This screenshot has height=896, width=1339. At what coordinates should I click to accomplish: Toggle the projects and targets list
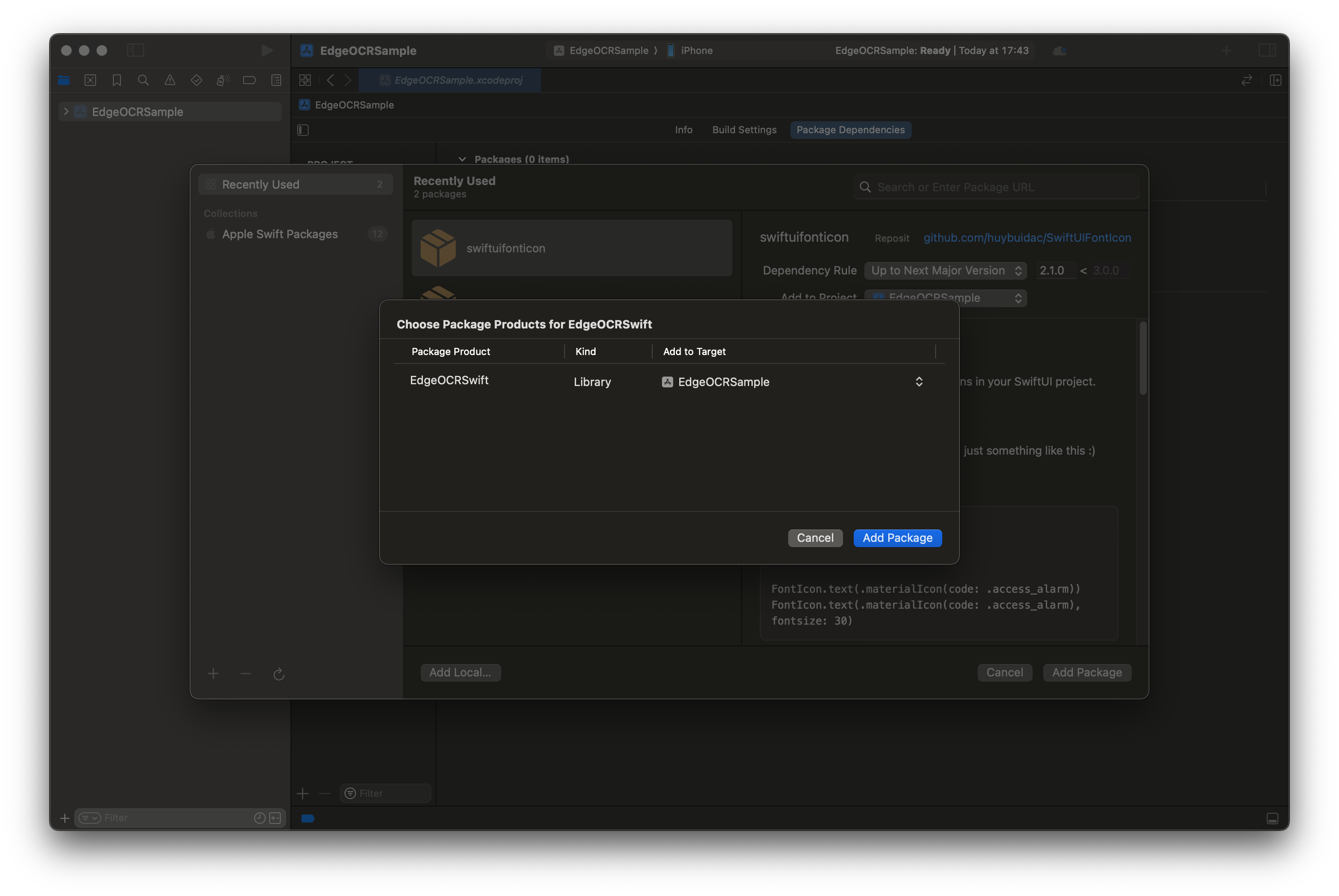pyautogui.click(x=303, y=130)
